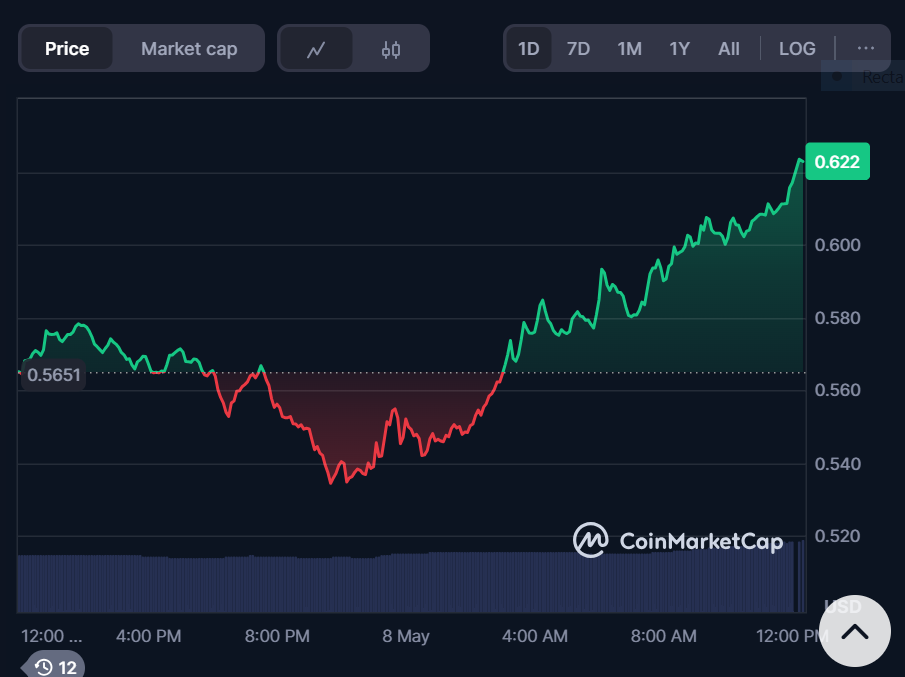Select the Price tab
Image resolution: width=905 pixels, height=677 pixels.
67,49
